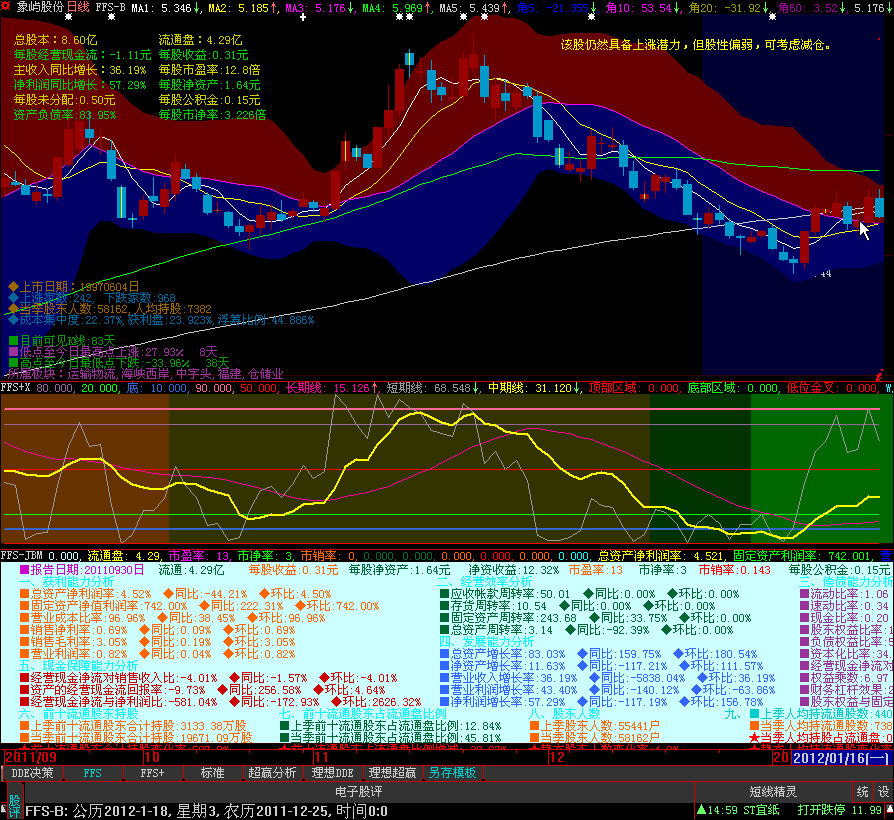Click the 资产负债率:83.95% text

coord(65,115)
